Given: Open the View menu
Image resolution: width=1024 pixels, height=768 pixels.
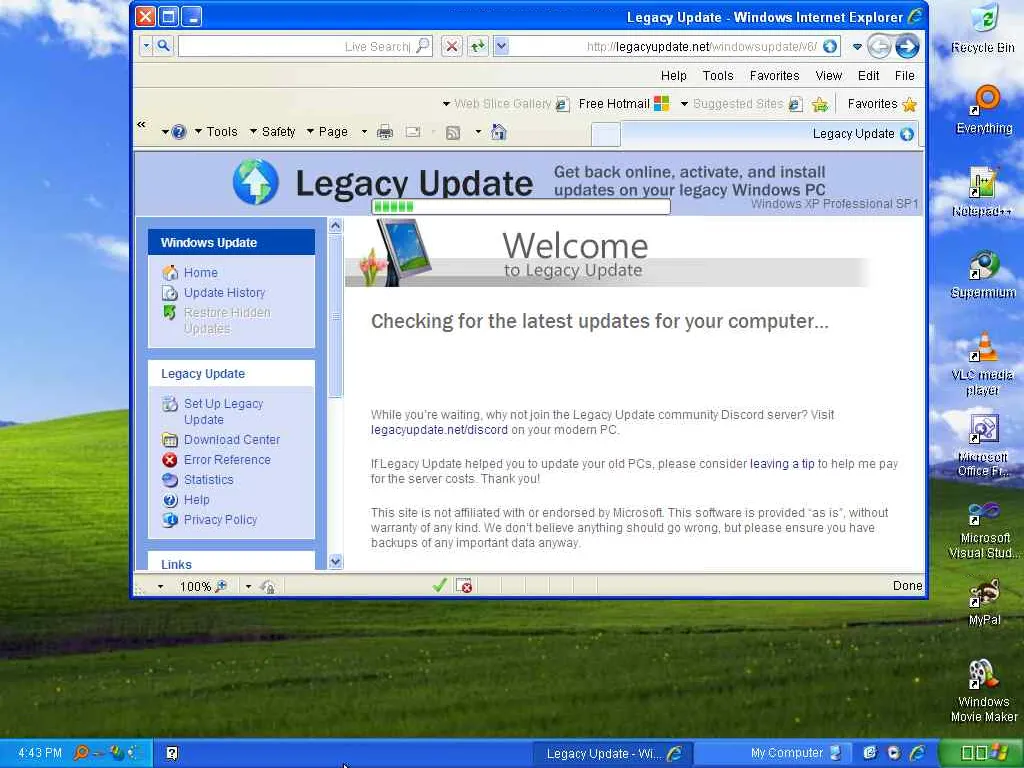Looking at the screenshot, I should point(828,76).
